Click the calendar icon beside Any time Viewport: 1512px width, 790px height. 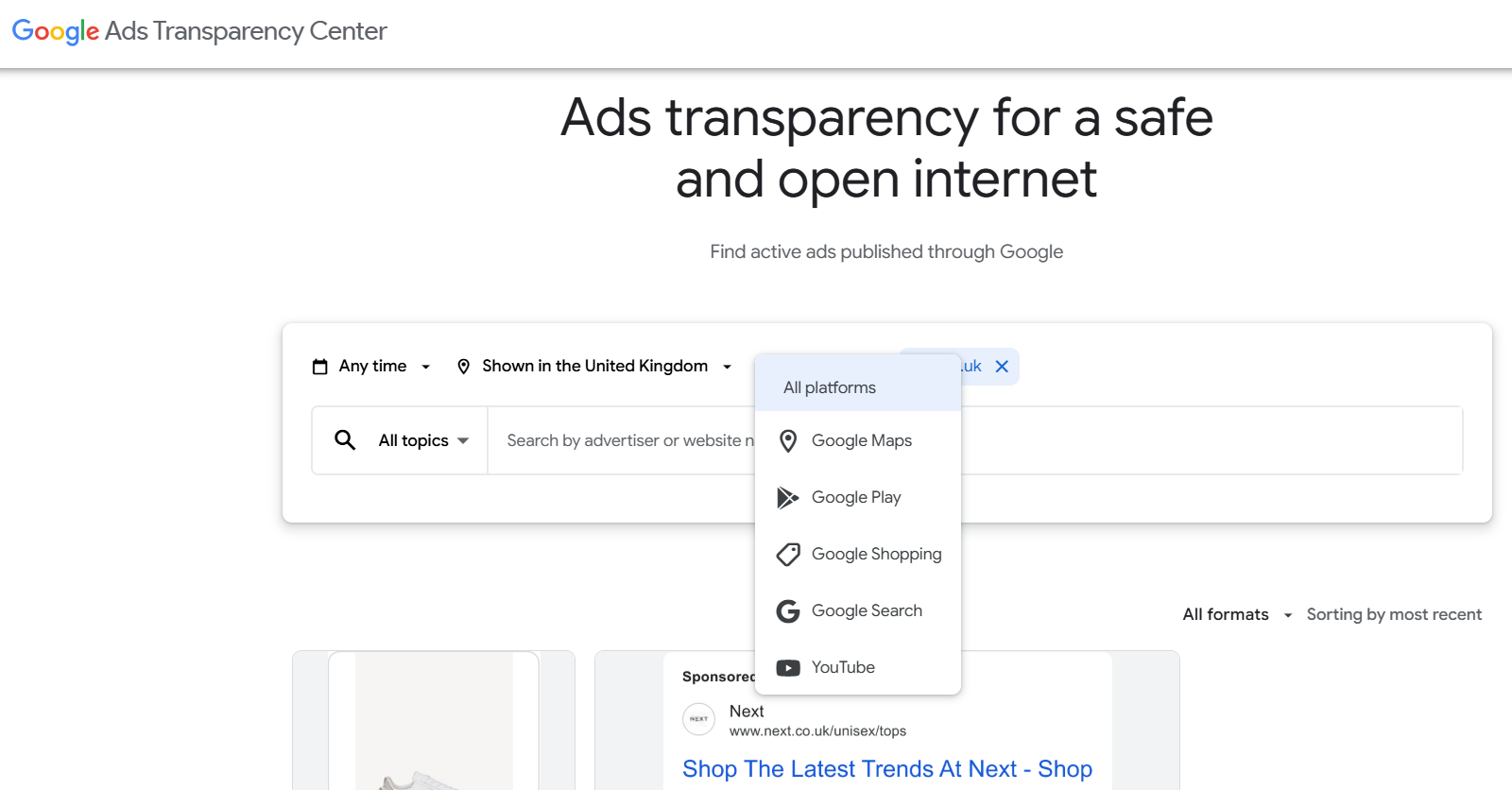click(x=320, y=367)
